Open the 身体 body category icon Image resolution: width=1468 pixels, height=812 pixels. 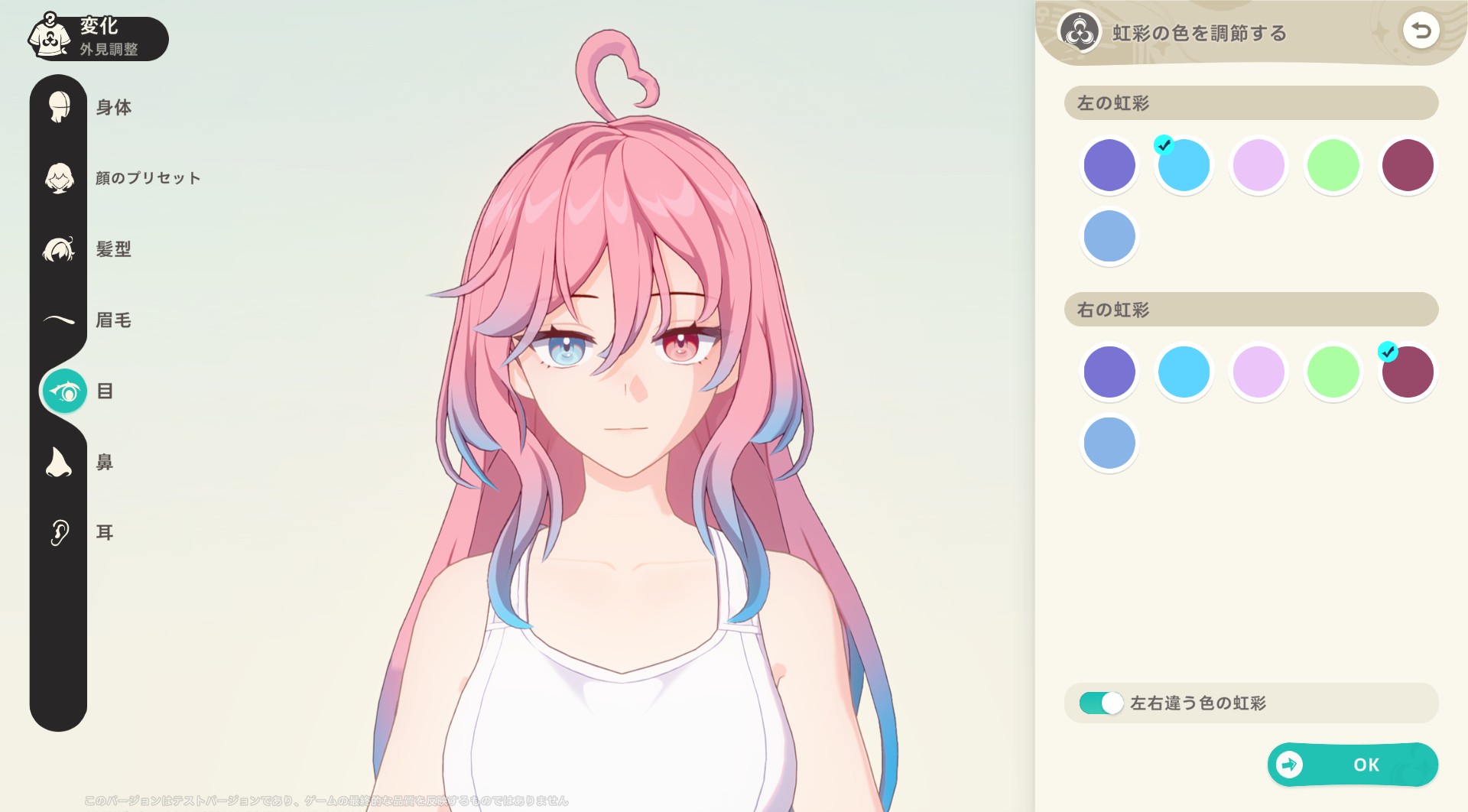pyautogui.click(x=59, y=107)
